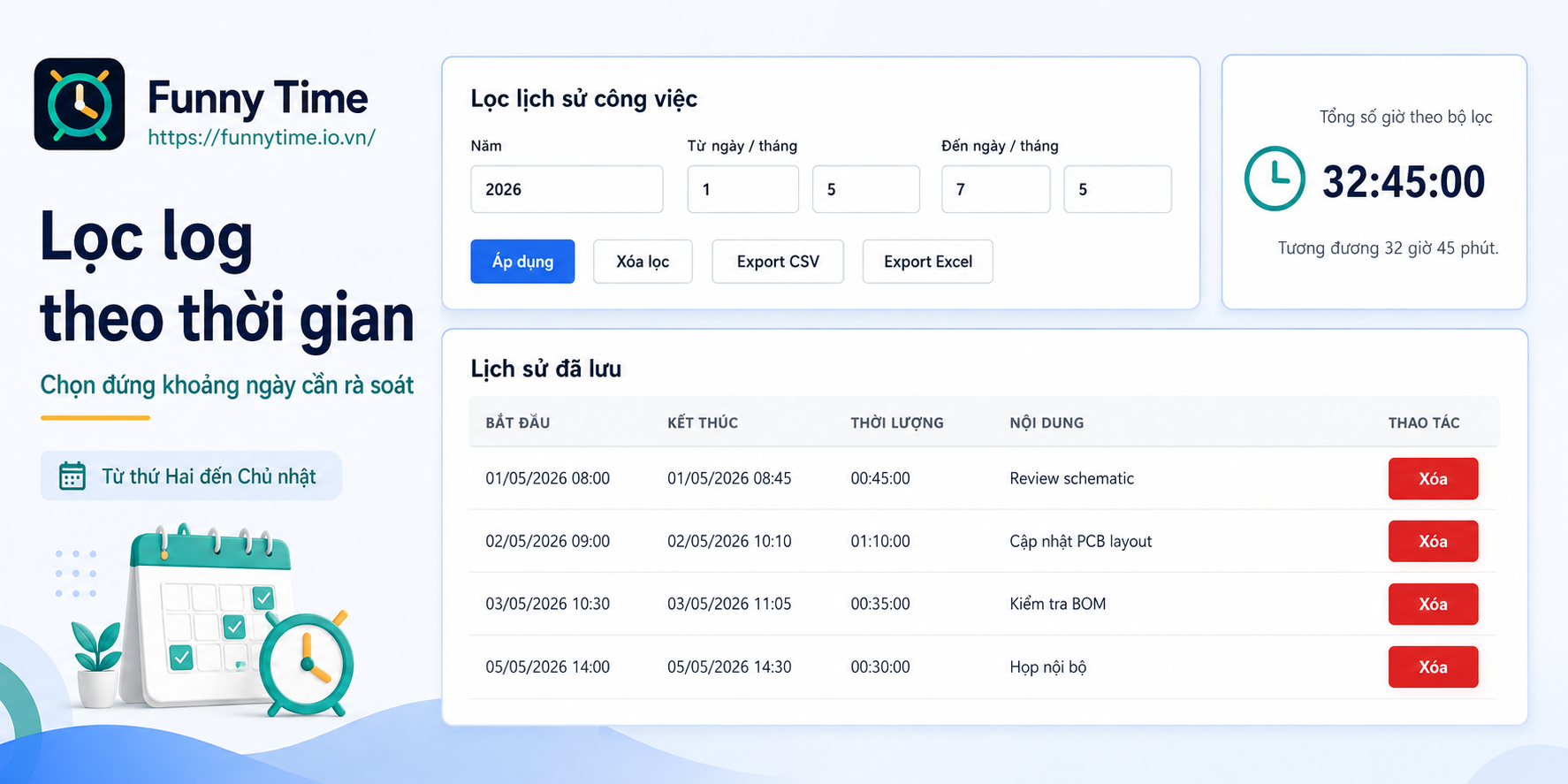Delete the Kiểm tra BOM entry
1568x784 pixels.
(1433, 604)
